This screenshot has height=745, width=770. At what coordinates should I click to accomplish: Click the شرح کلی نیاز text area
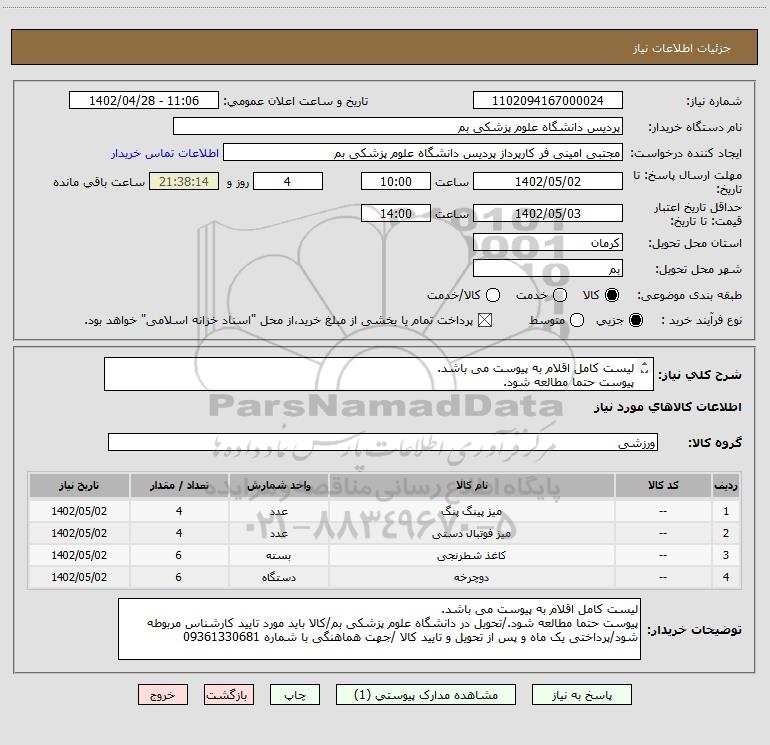(x=379, y=374)
